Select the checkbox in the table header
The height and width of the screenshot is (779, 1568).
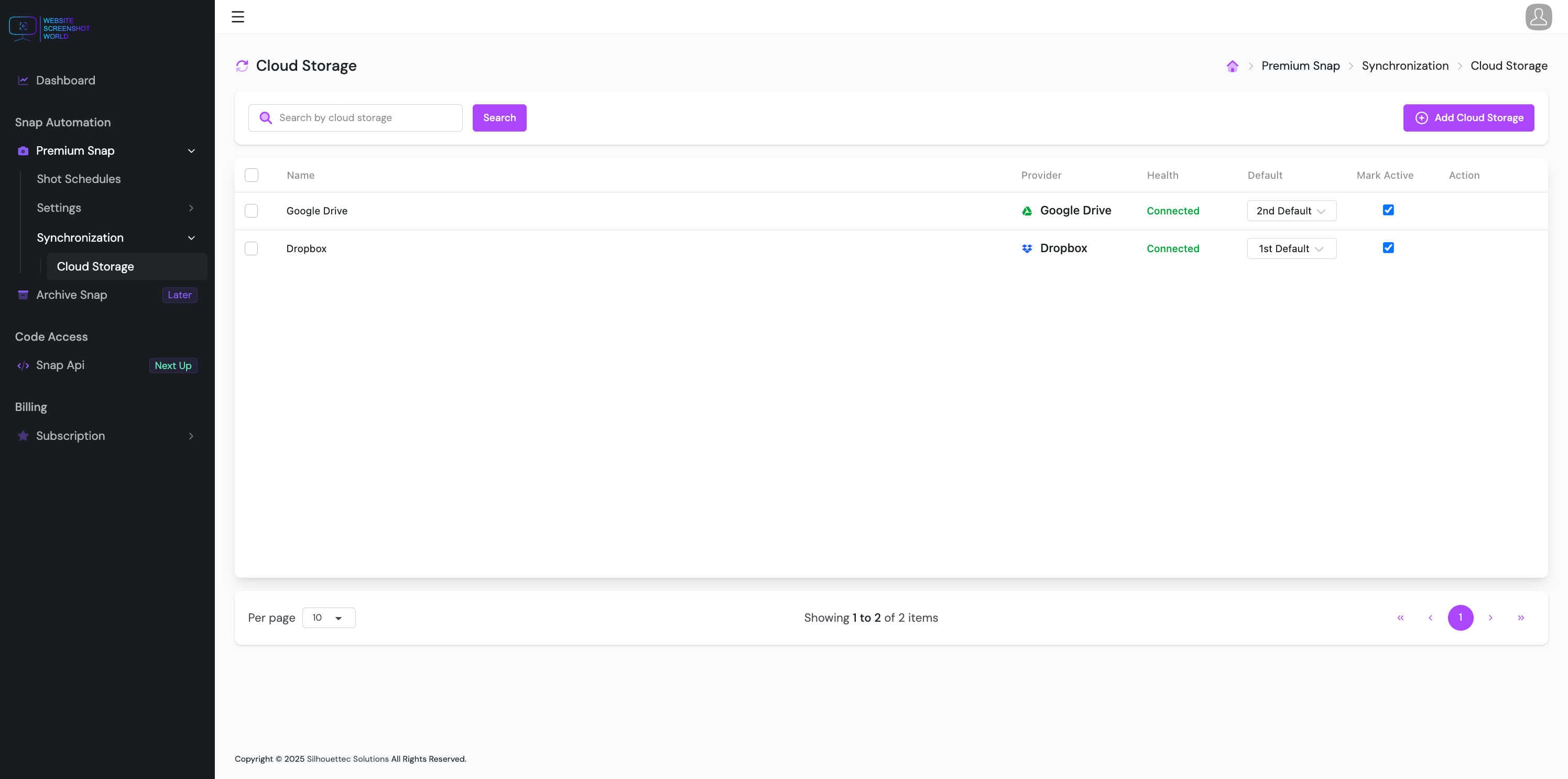(252, 175)
